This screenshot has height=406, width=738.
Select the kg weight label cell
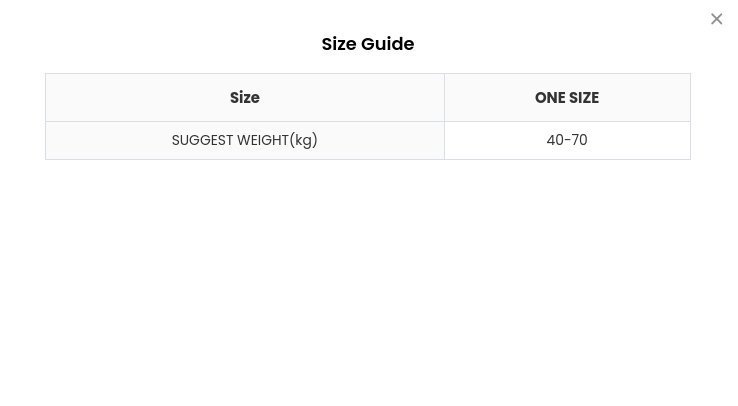point(245,140)
